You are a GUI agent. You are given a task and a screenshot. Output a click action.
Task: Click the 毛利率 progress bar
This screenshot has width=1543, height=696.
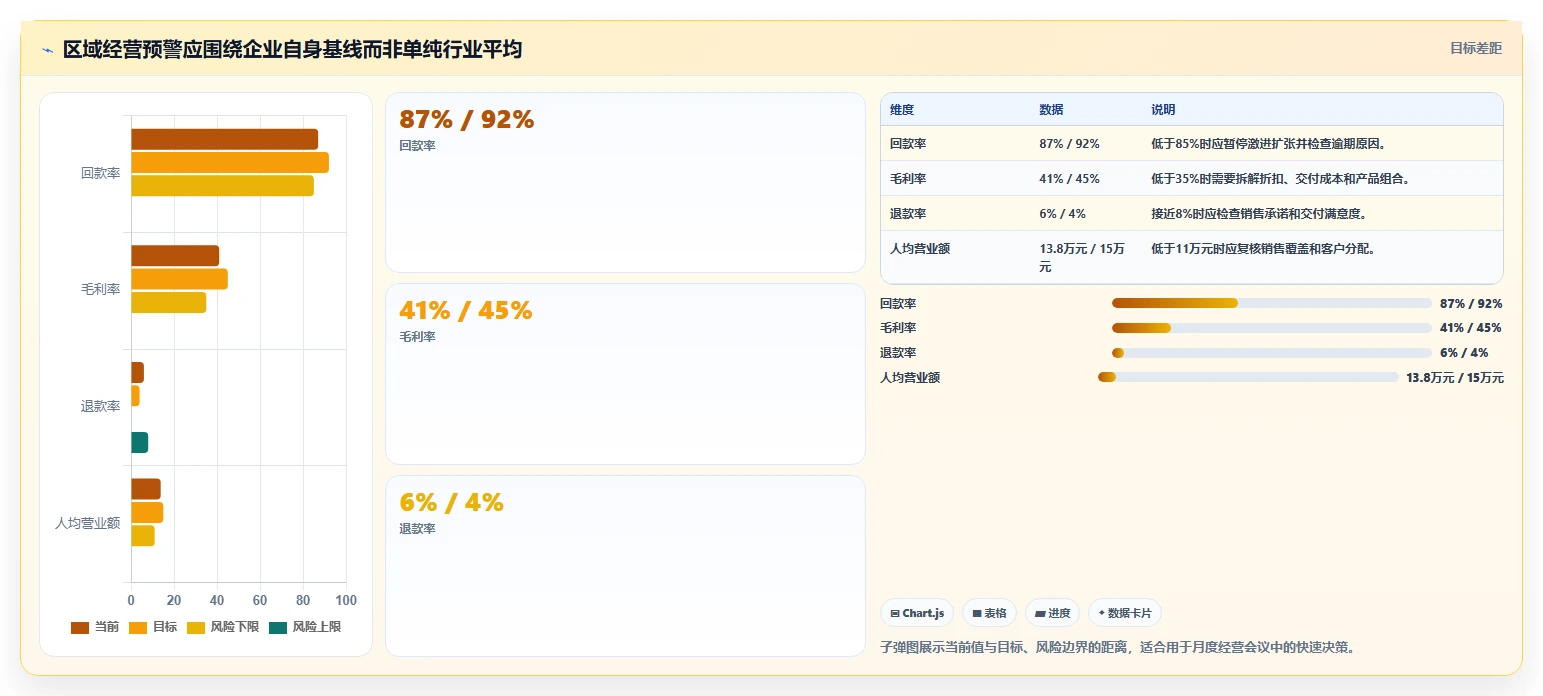(x=1272, y=328)
